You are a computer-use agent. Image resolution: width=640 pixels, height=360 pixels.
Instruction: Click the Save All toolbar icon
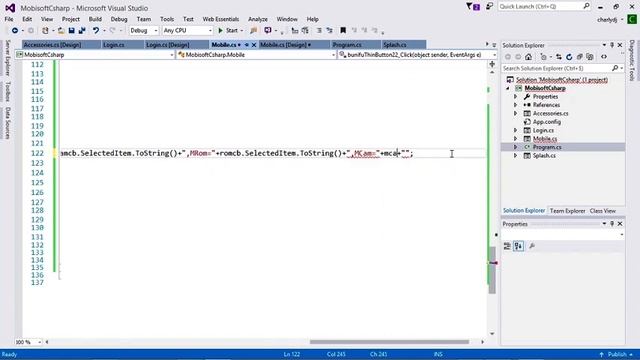pyautogui.click(x=82, y=31)
